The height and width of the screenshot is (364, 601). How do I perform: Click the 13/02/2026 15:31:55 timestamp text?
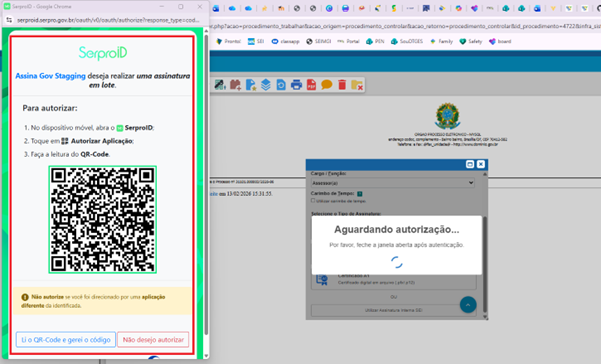249,194
